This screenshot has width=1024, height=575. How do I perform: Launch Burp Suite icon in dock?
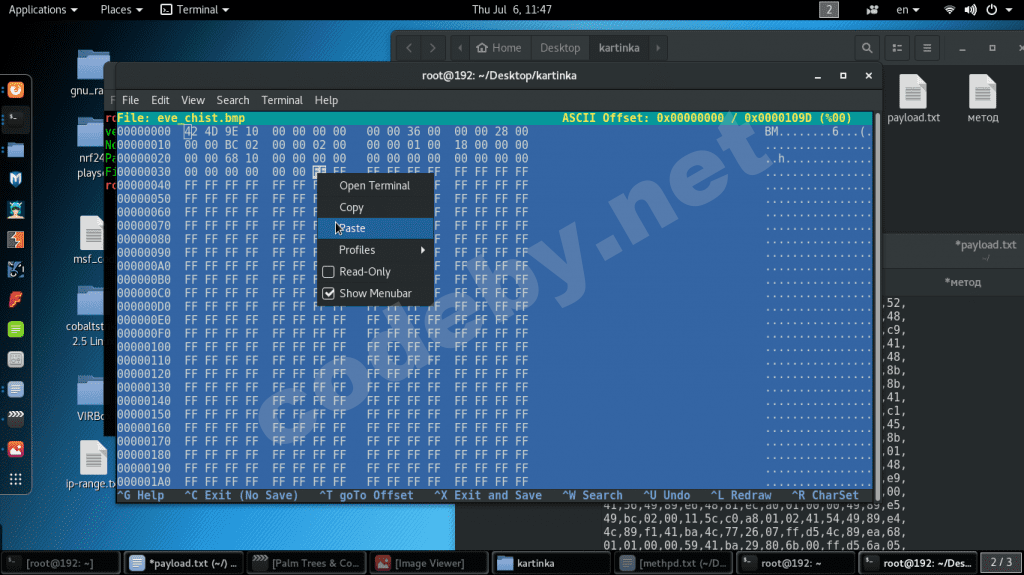click(16, 240)
